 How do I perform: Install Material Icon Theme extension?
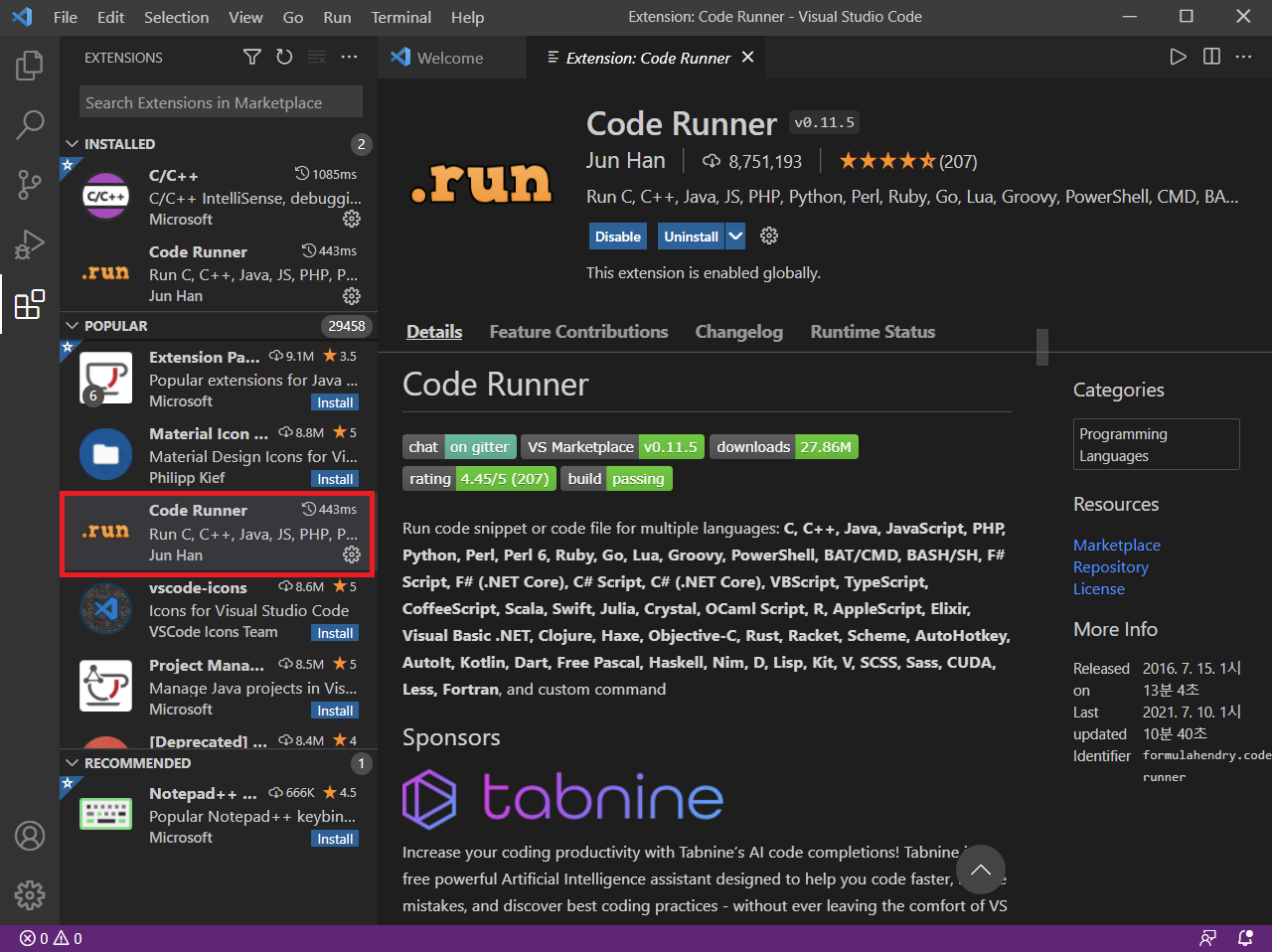click(335, 479)
